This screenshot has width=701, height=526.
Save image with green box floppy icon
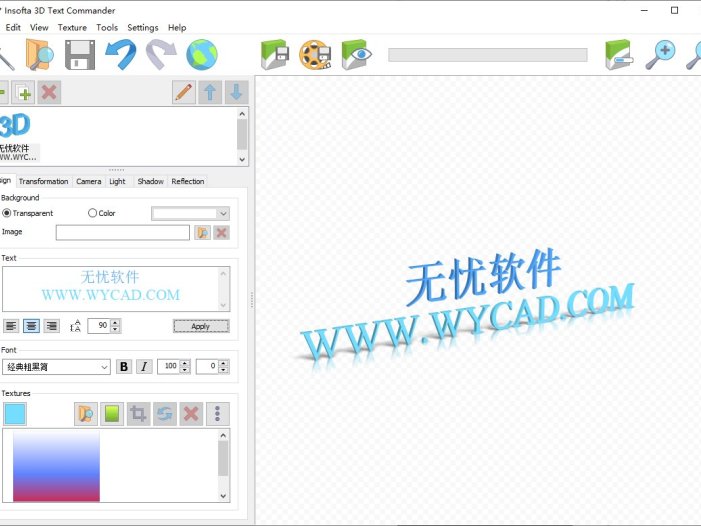[275, 55]
